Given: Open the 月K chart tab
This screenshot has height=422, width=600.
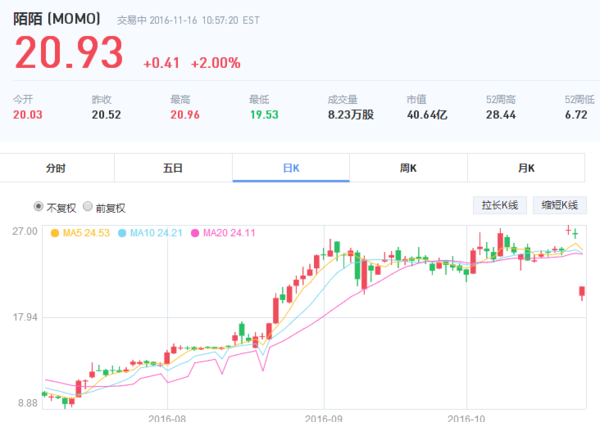Looking at the screenshot, I should pyautogui.click(x=526, y=168).
